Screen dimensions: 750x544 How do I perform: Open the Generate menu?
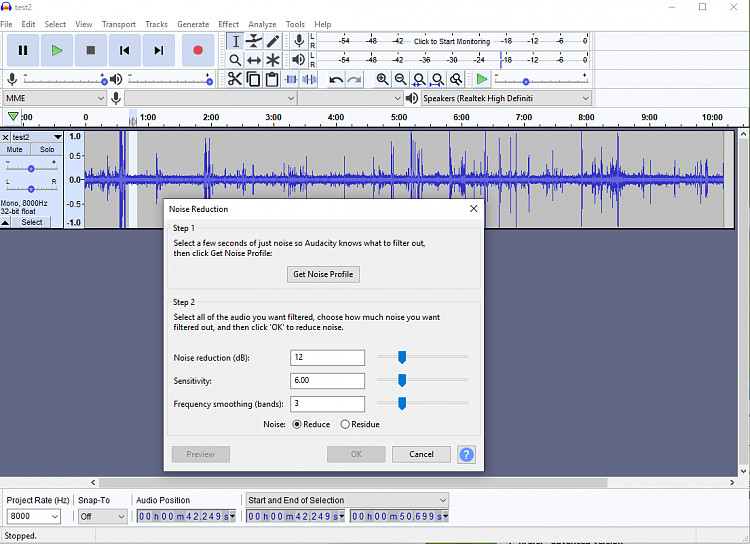(x=193, y=24)
